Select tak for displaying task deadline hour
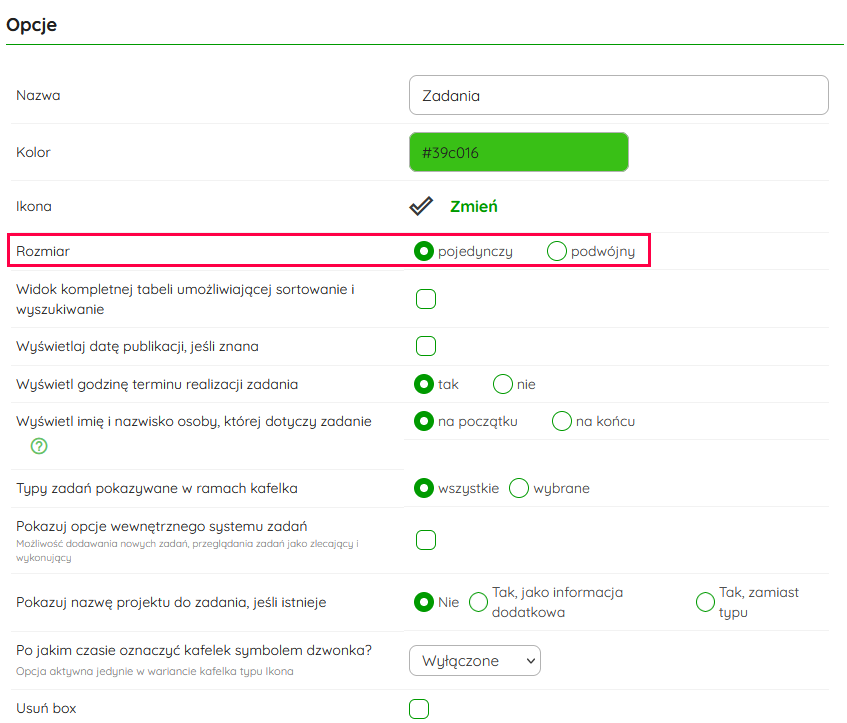This screenshot has width=847, height=723. pos(424,384)
